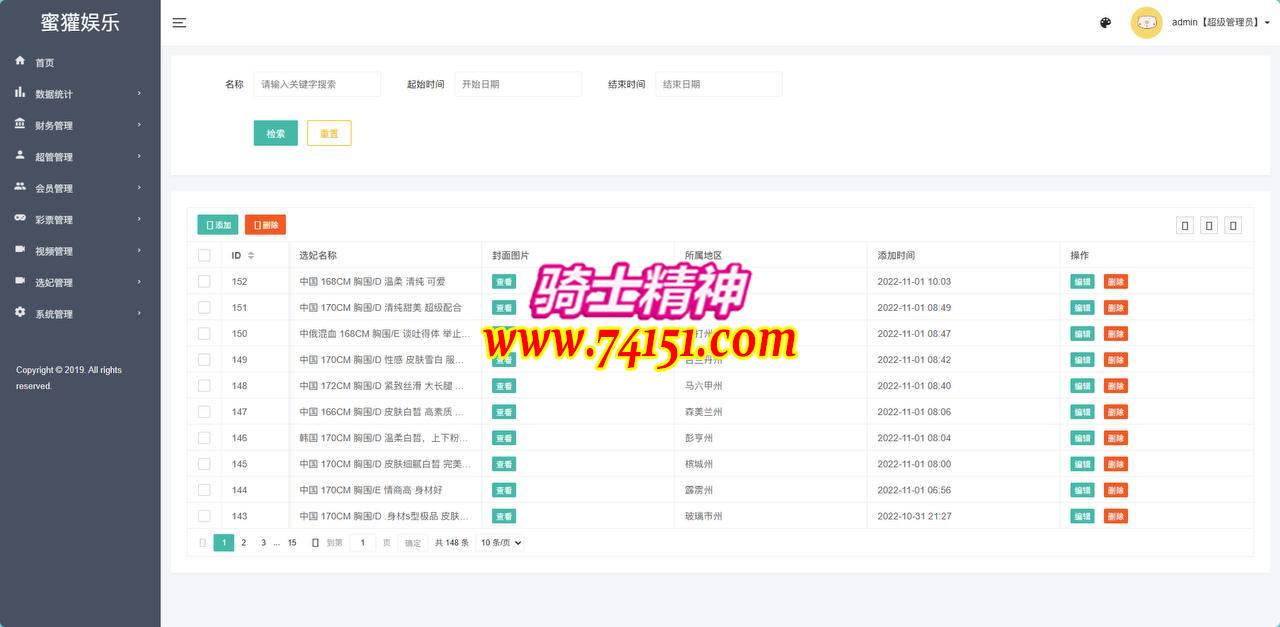Screen dimensions: 1280x627
Task: Click the admin user avatar
Action: click(1146, 23)
